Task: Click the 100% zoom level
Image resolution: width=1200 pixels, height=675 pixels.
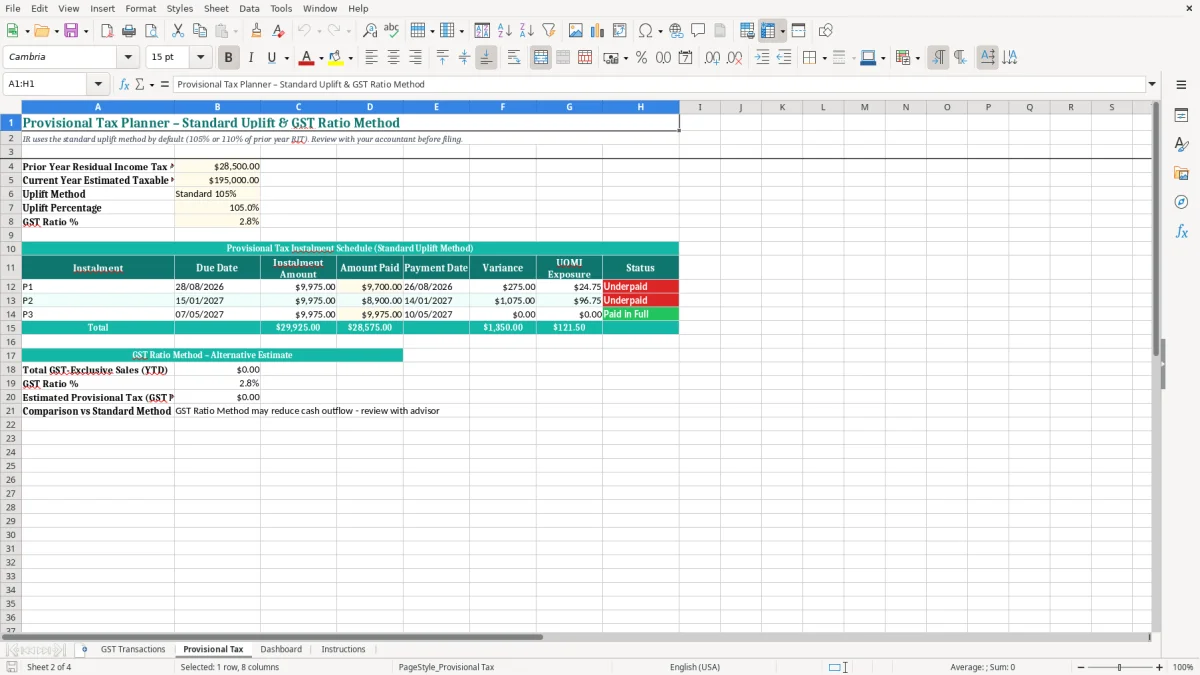Action: pyautogui.click(x=1183, y=667)
